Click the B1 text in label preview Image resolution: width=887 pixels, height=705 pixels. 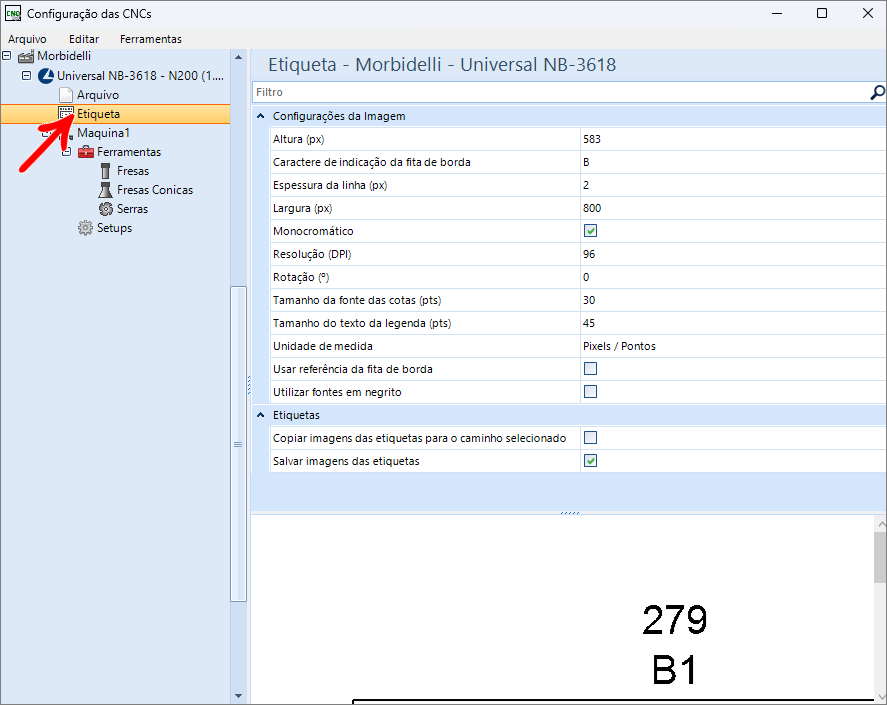point(674,670)
